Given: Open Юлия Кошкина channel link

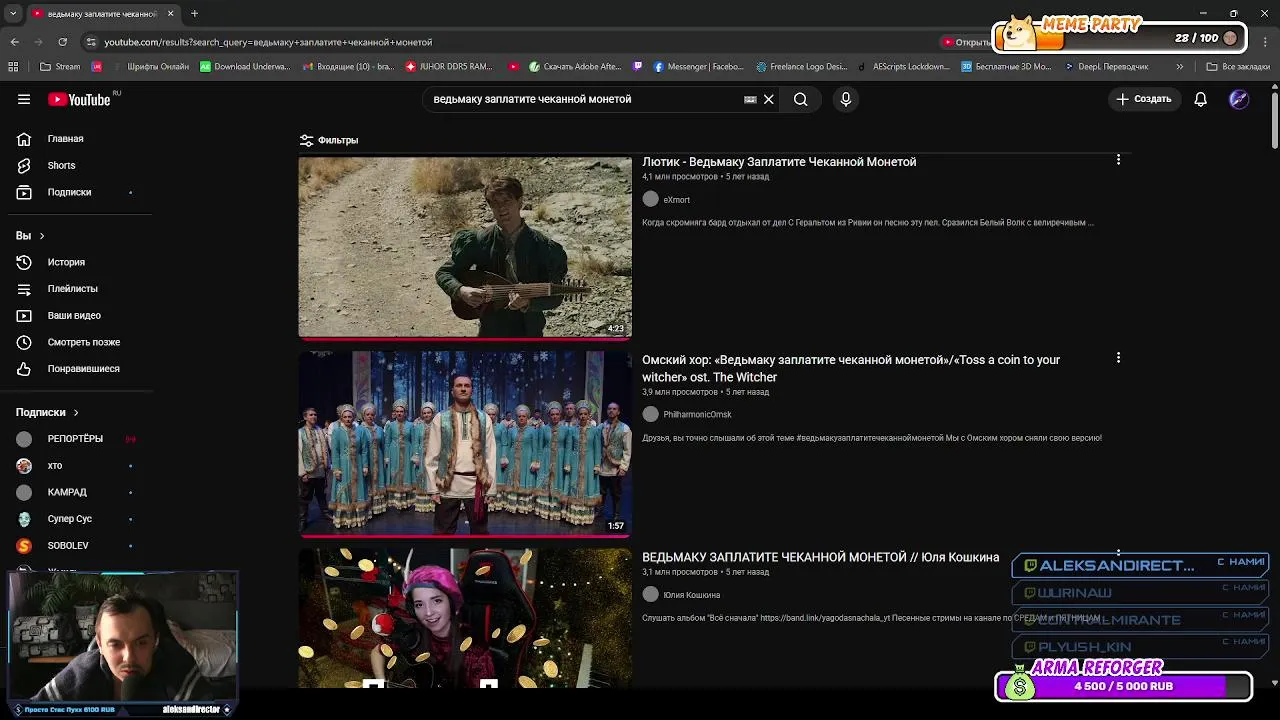Looking at the screenshot, I should click(x=691, y=595).
